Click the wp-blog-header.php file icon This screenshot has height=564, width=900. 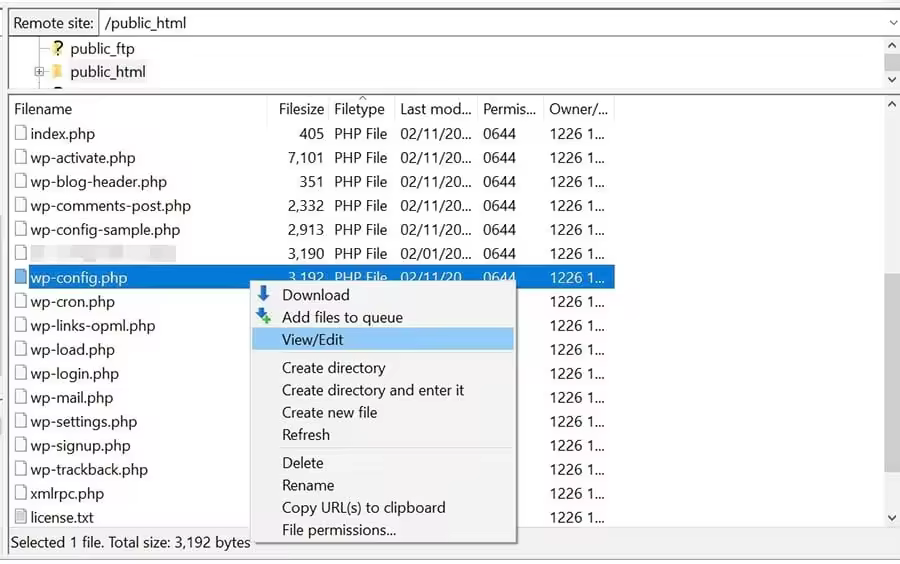21,181
